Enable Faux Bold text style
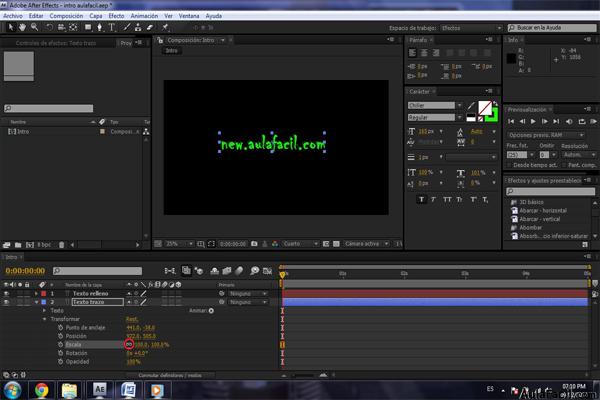This screenshot has width=600, height=400. click(421, 199)
